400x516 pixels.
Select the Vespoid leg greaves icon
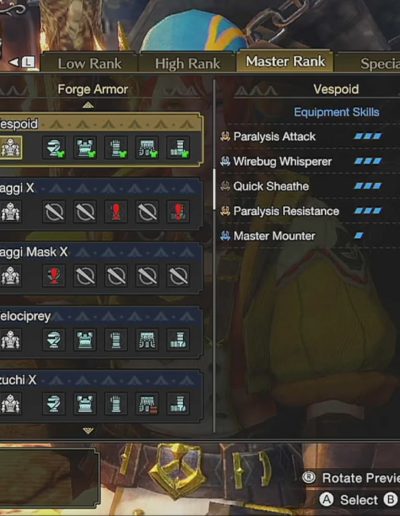tap(178, 147)
